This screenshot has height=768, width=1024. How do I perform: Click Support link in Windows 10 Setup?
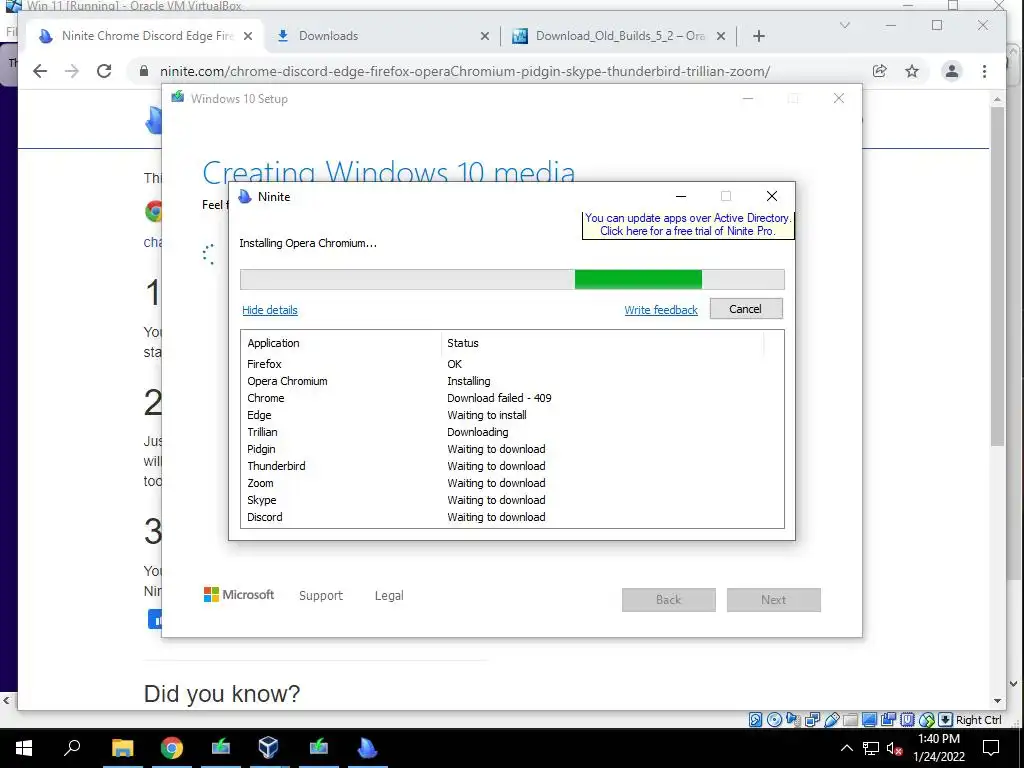[321, 596]
